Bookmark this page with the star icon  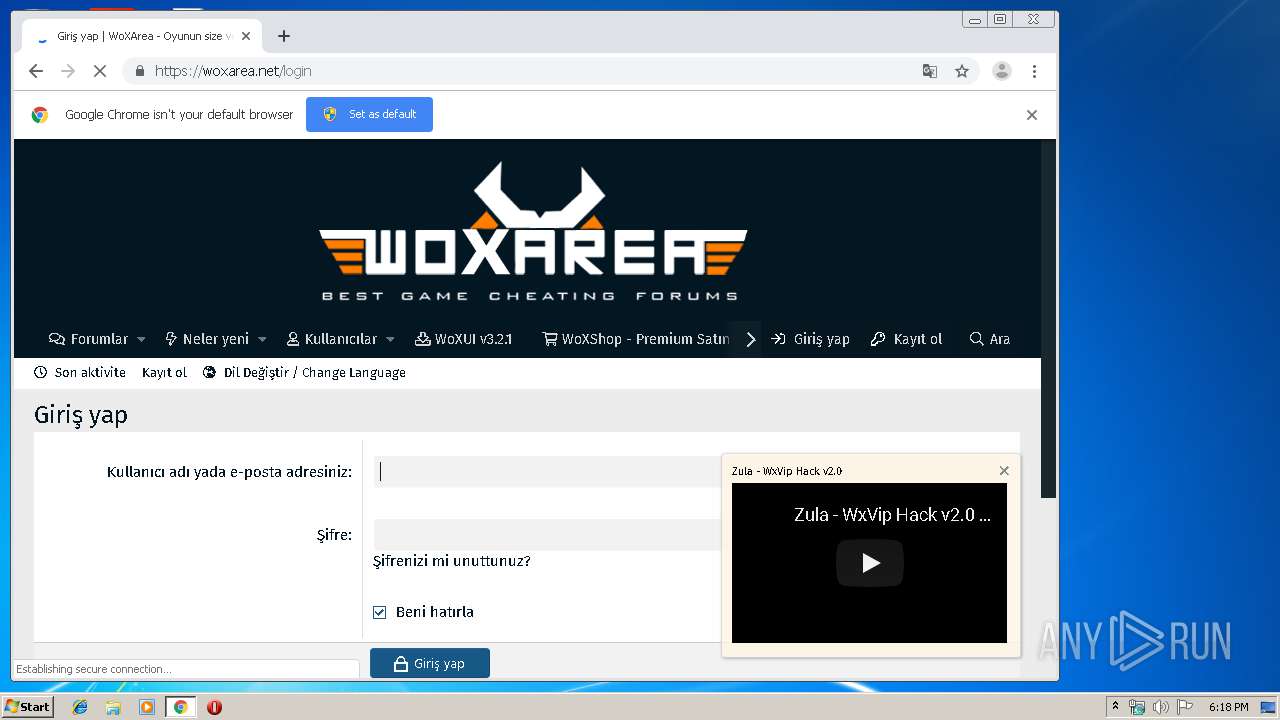coord(962,71)
